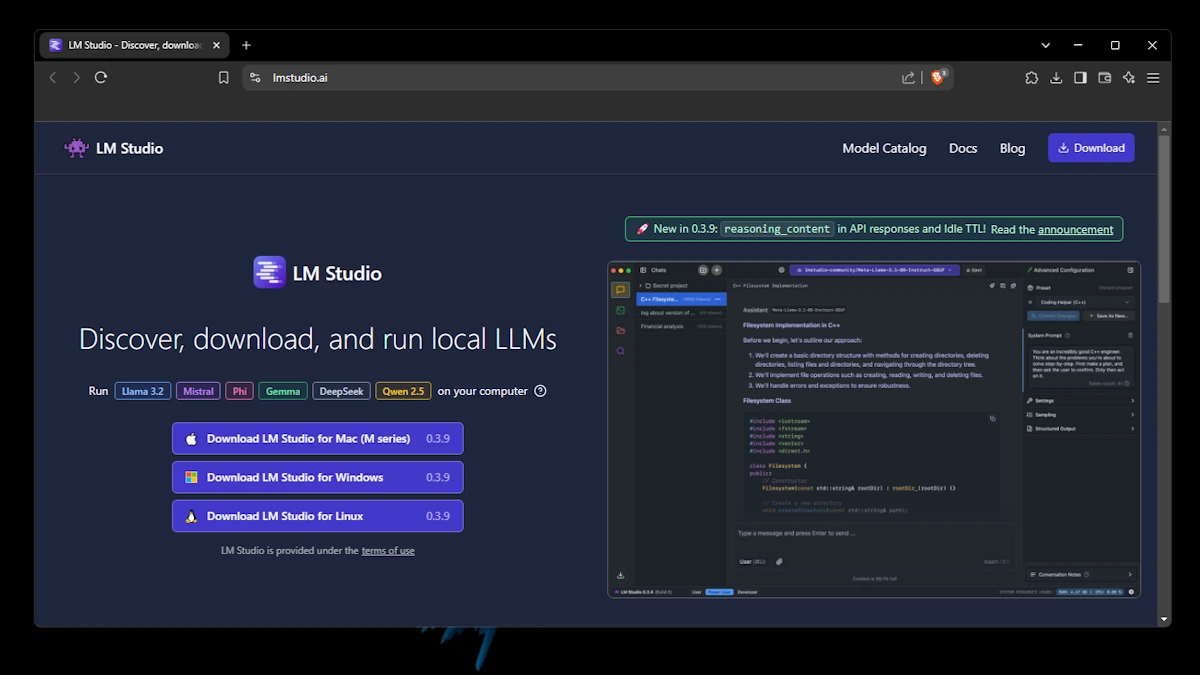Click the Brave Shields lion icon
The height and width of the screenshot is (675, 1200).
pos(938,77)
